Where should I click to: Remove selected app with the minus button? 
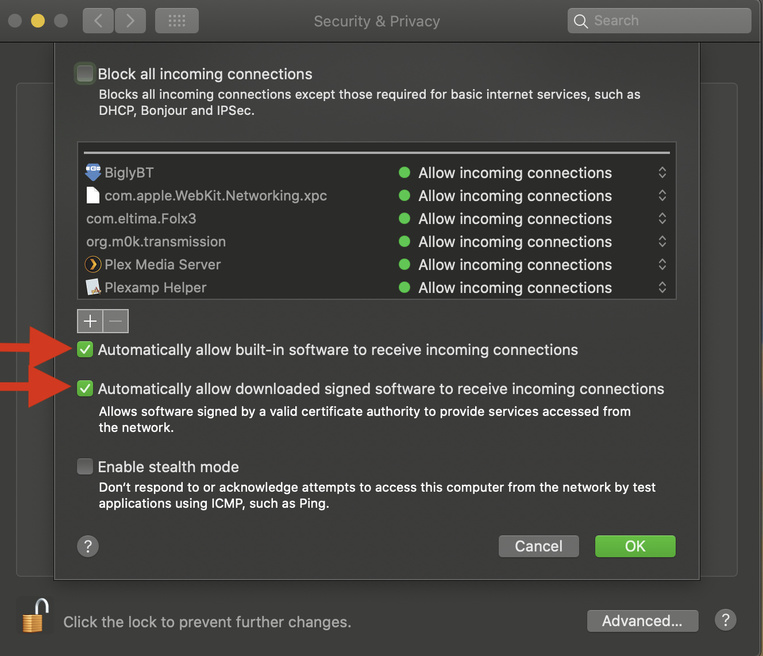(x=116, y=321)
